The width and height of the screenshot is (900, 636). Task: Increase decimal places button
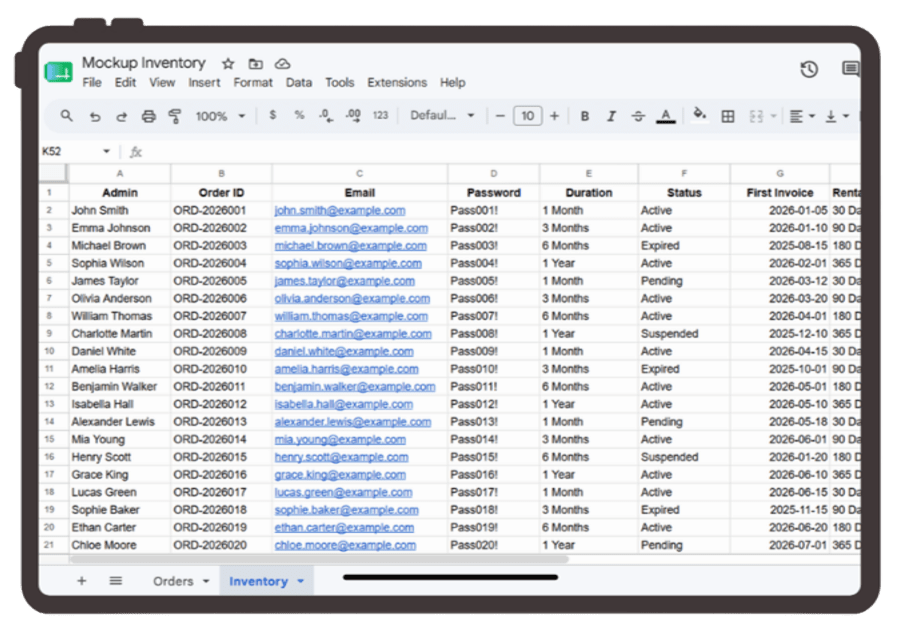[x=353, y=116]
